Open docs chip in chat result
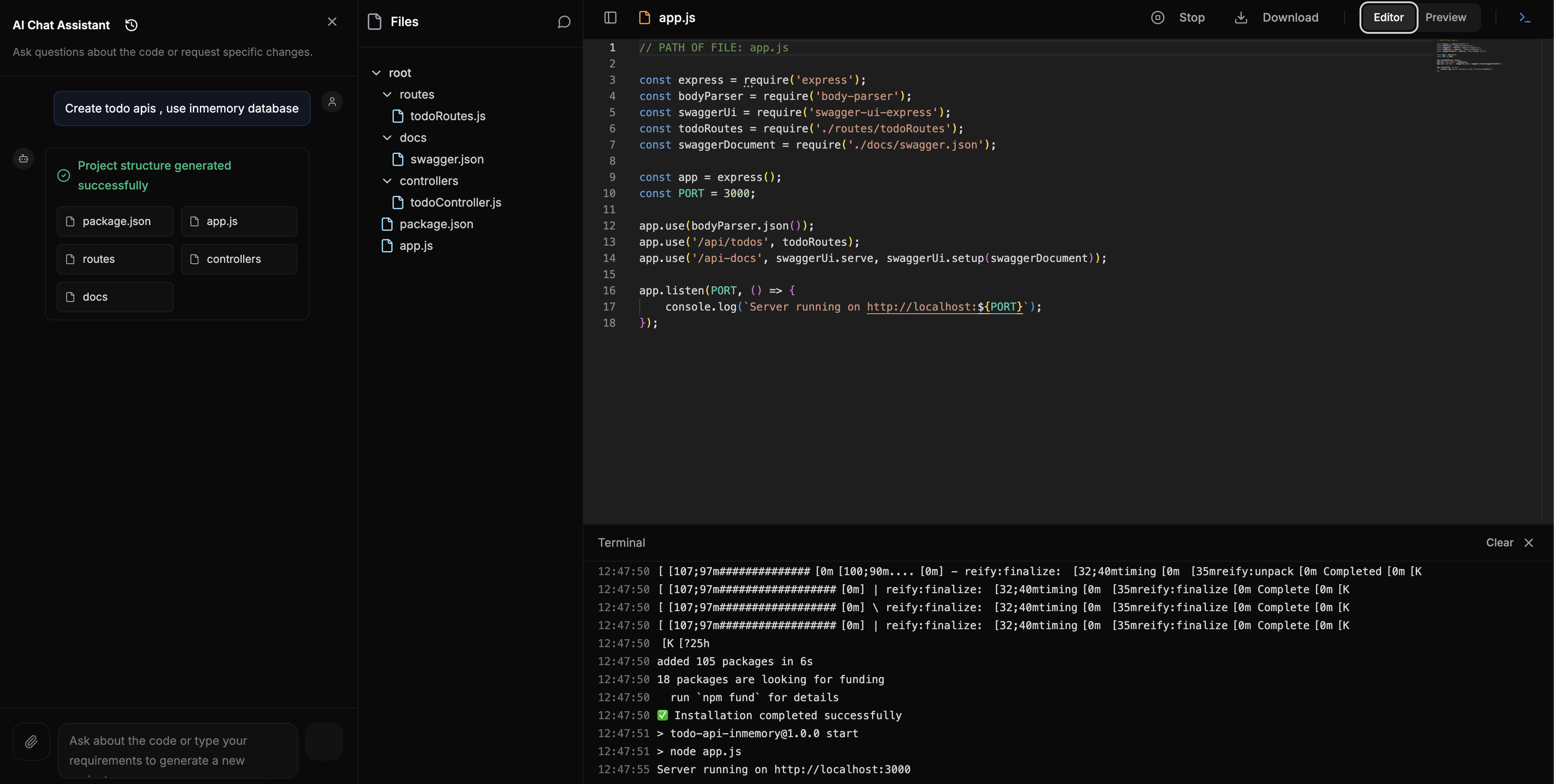The width and height of the screenshot is (1554, 784). pos(115,297)
